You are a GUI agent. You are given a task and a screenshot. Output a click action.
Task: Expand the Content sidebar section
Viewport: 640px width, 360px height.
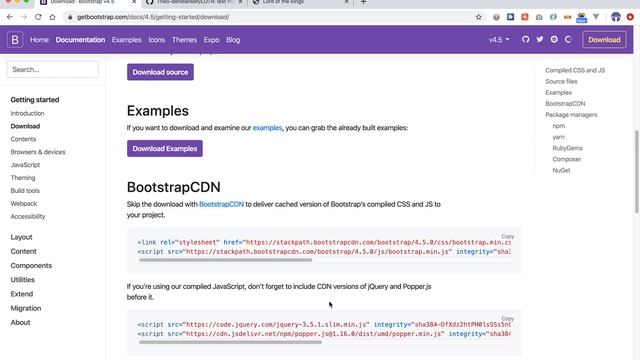(23, 251)
